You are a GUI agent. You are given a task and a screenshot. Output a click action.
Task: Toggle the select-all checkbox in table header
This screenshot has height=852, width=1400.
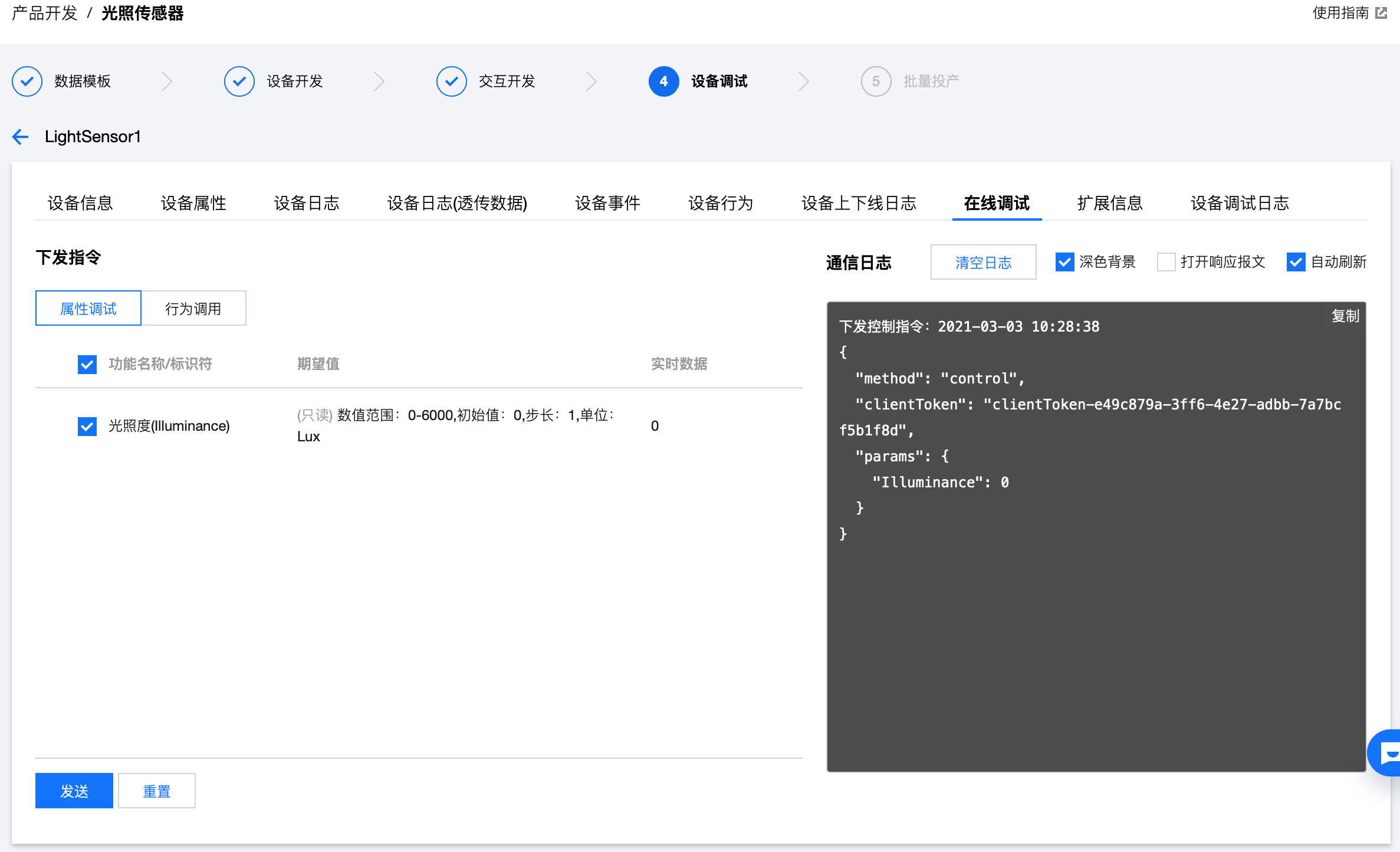point(87,364)
